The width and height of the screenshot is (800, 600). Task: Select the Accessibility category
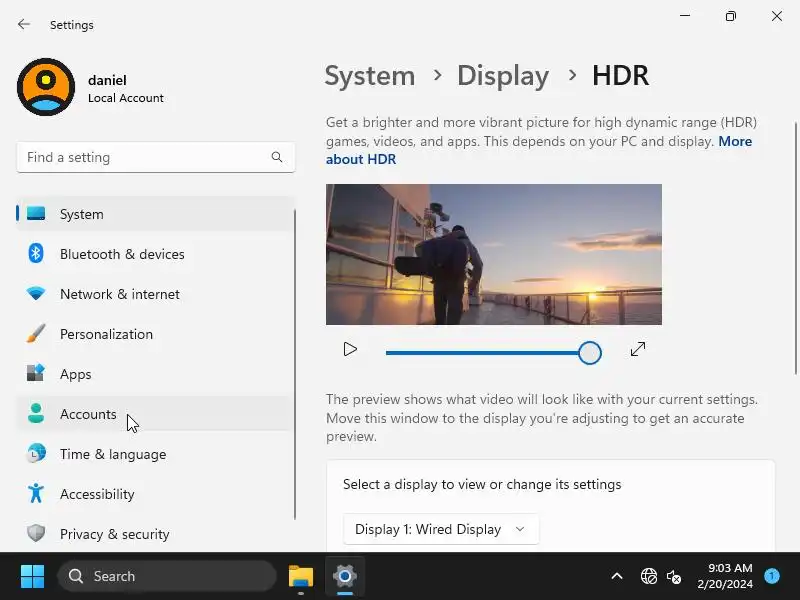[155, 494]
